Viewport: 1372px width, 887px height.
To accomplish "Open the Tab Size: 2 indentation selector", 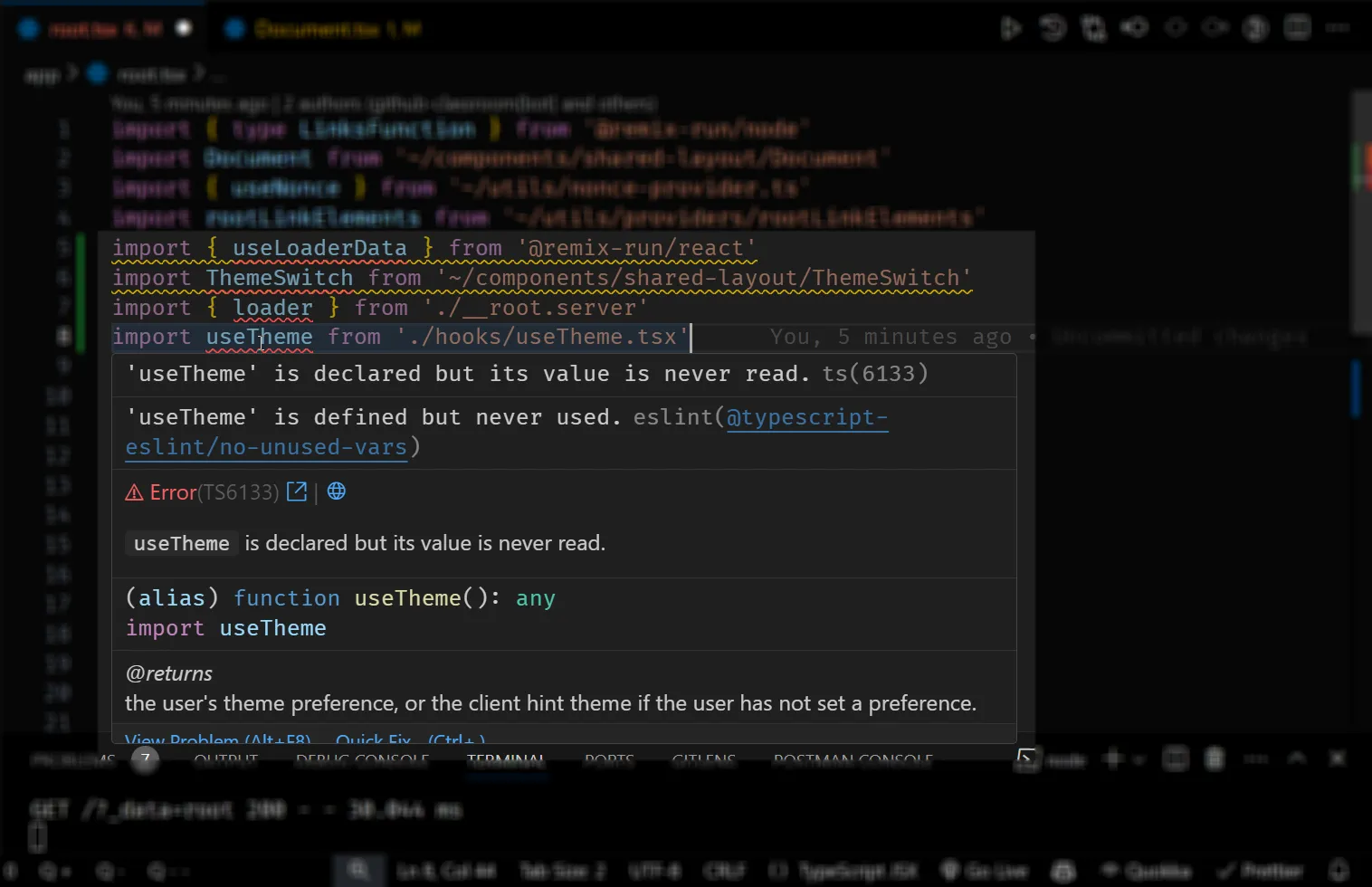I will (562, 871).
